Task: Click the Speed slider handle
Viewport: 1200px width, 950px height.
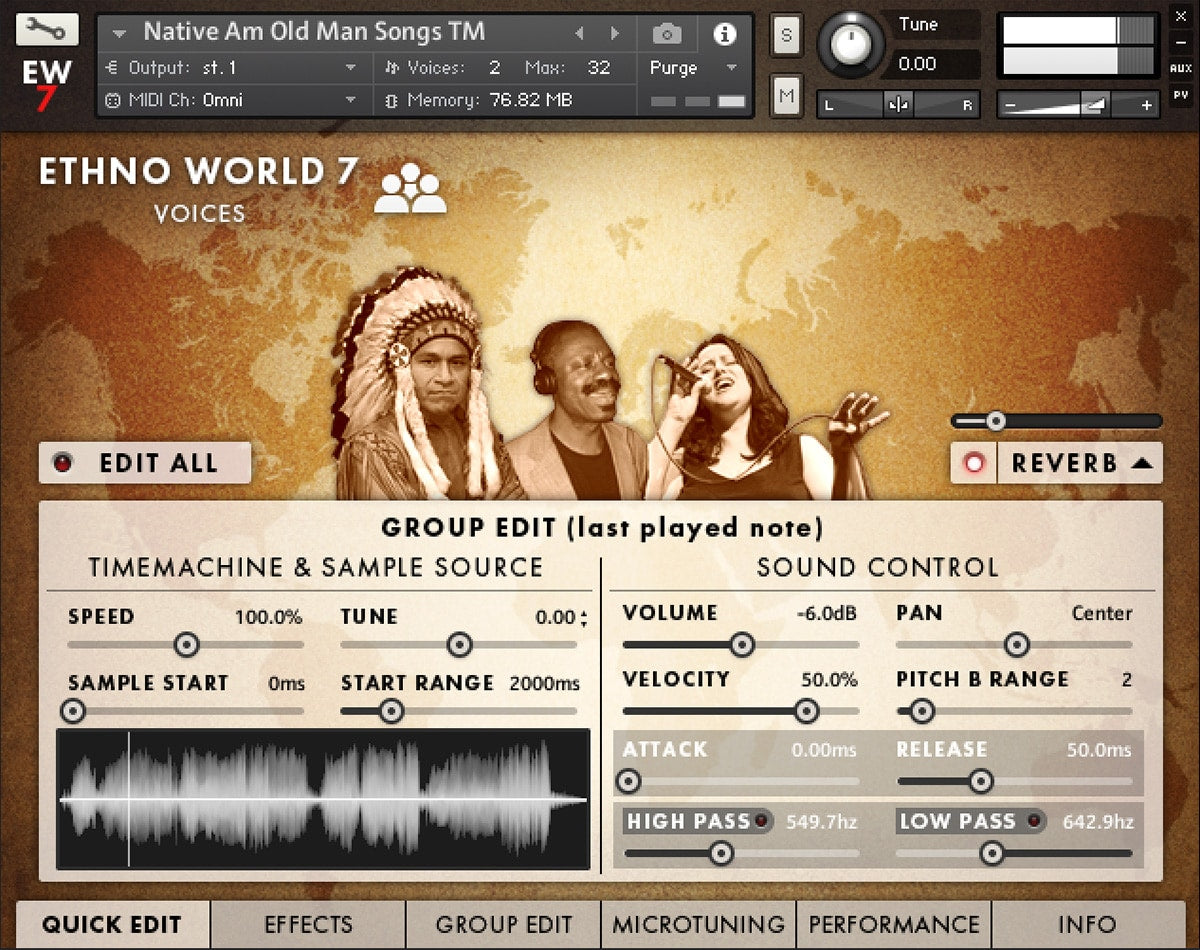Action: pyautogui.click(x=186, y=645)
